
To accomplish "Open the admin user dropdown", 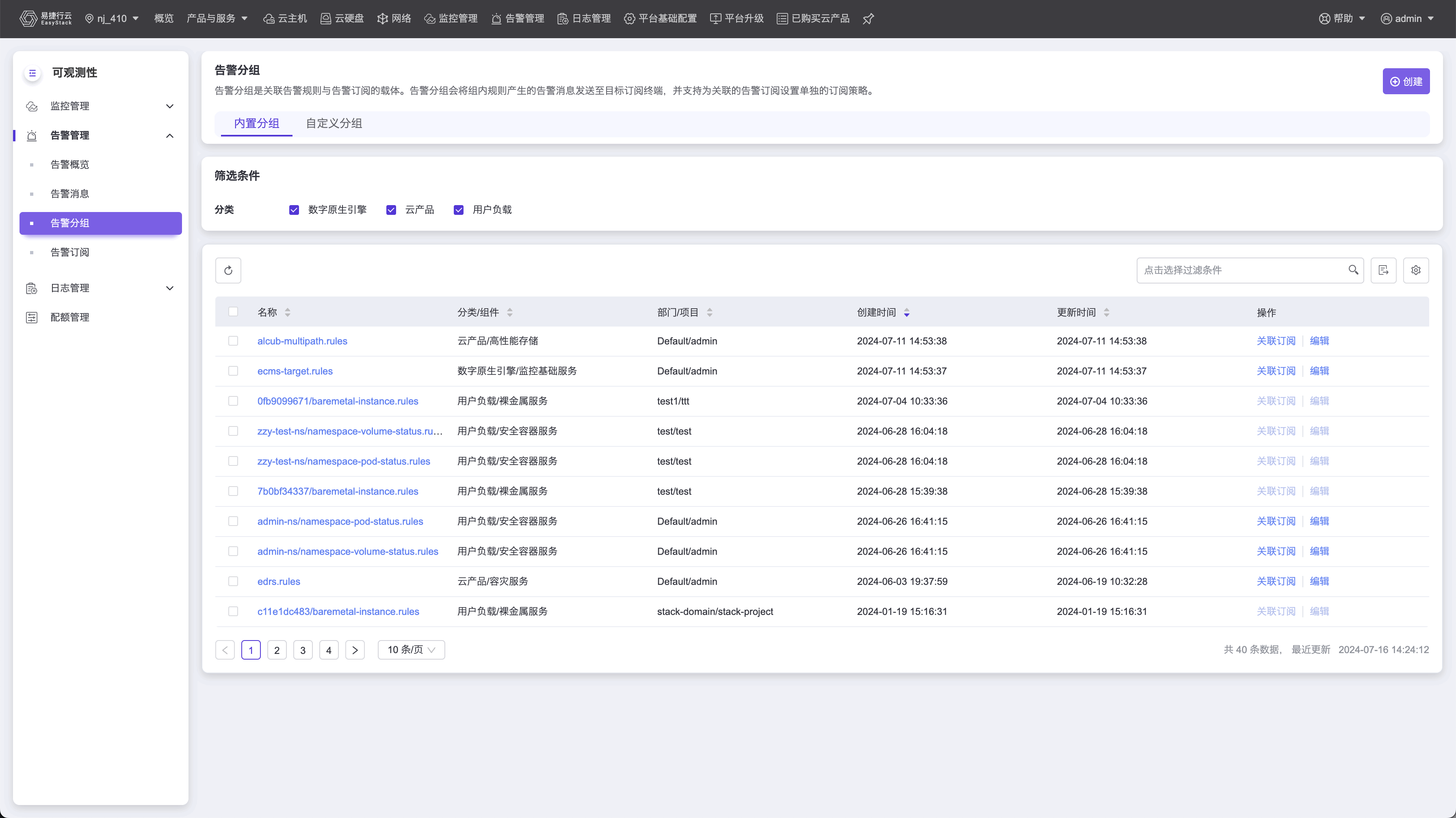I will pos(1407,19).
